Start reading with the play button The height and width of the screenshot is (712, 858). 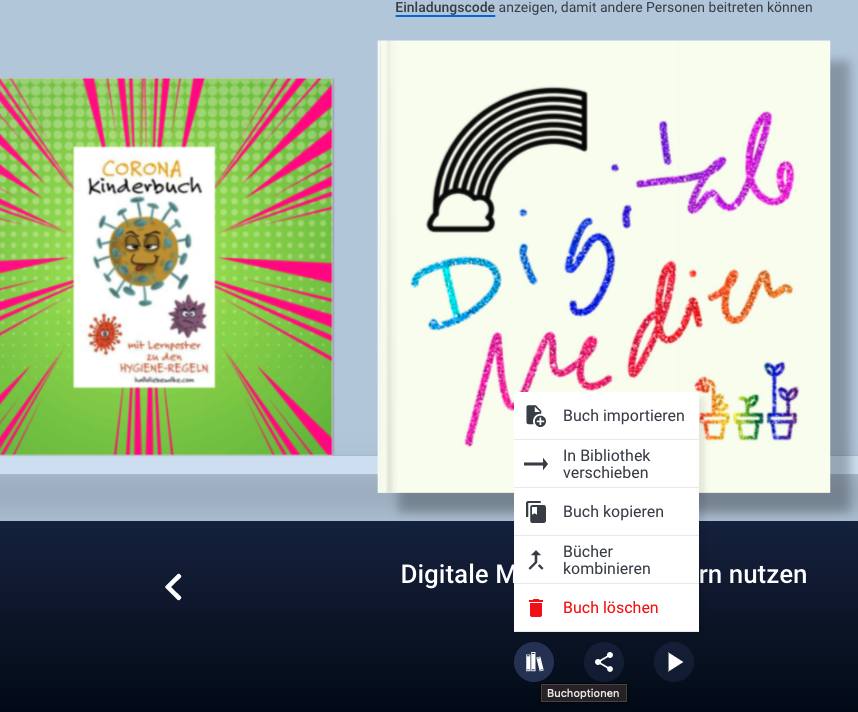tap(674, 662)
